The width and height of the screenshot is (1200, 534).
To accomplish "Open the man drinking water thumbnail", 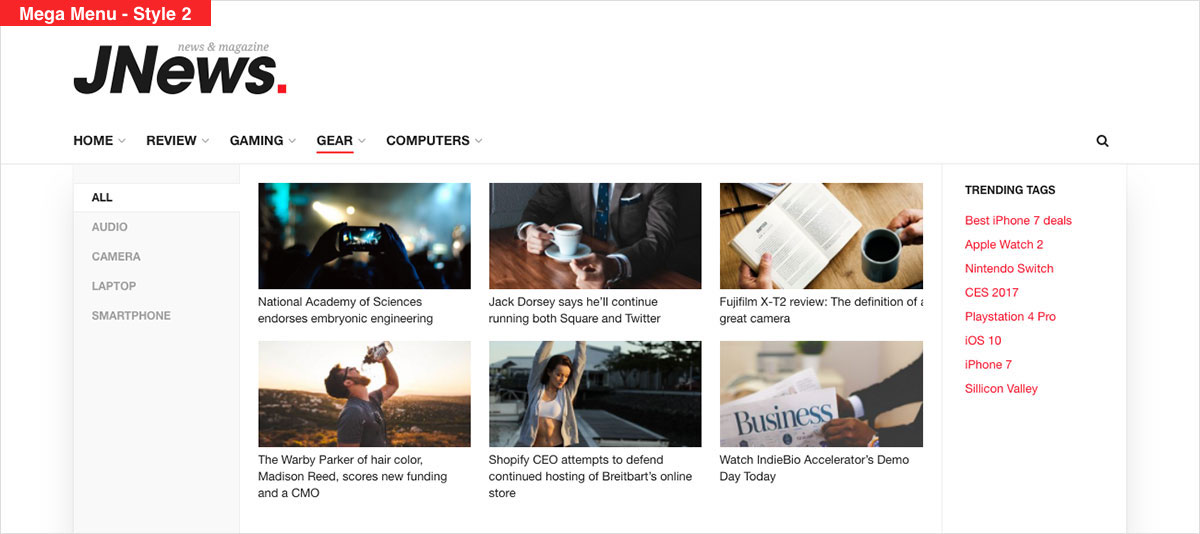I will (364, 394).
